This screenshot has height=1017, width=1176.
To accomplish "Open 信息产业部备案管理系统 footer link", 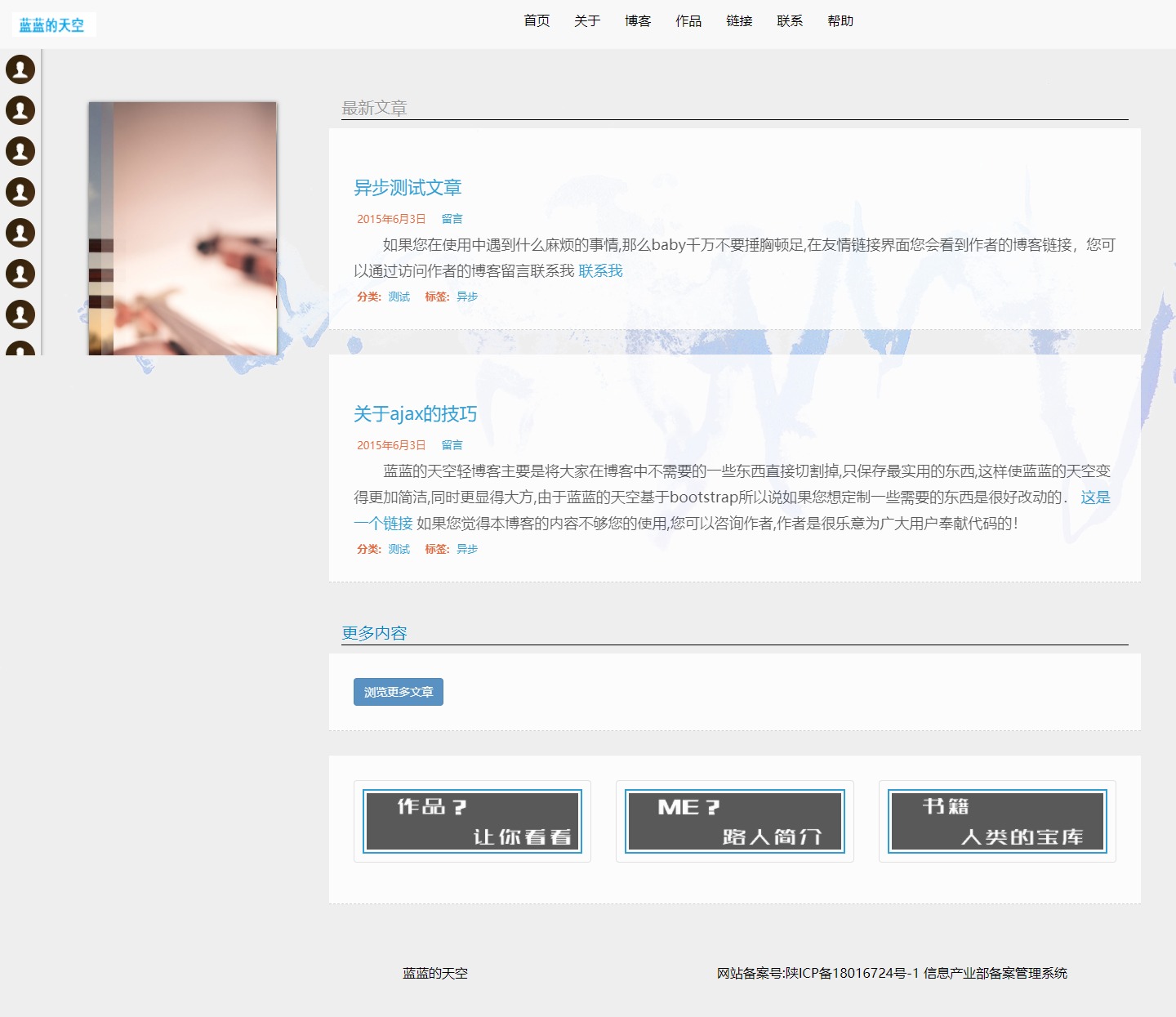I will (x=995, y=973).
